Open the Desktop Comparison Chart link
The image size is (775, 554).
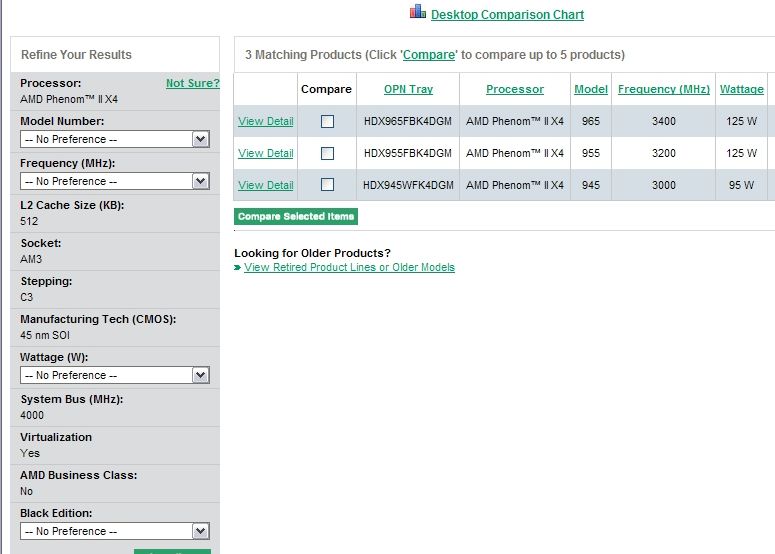point(507,15)
